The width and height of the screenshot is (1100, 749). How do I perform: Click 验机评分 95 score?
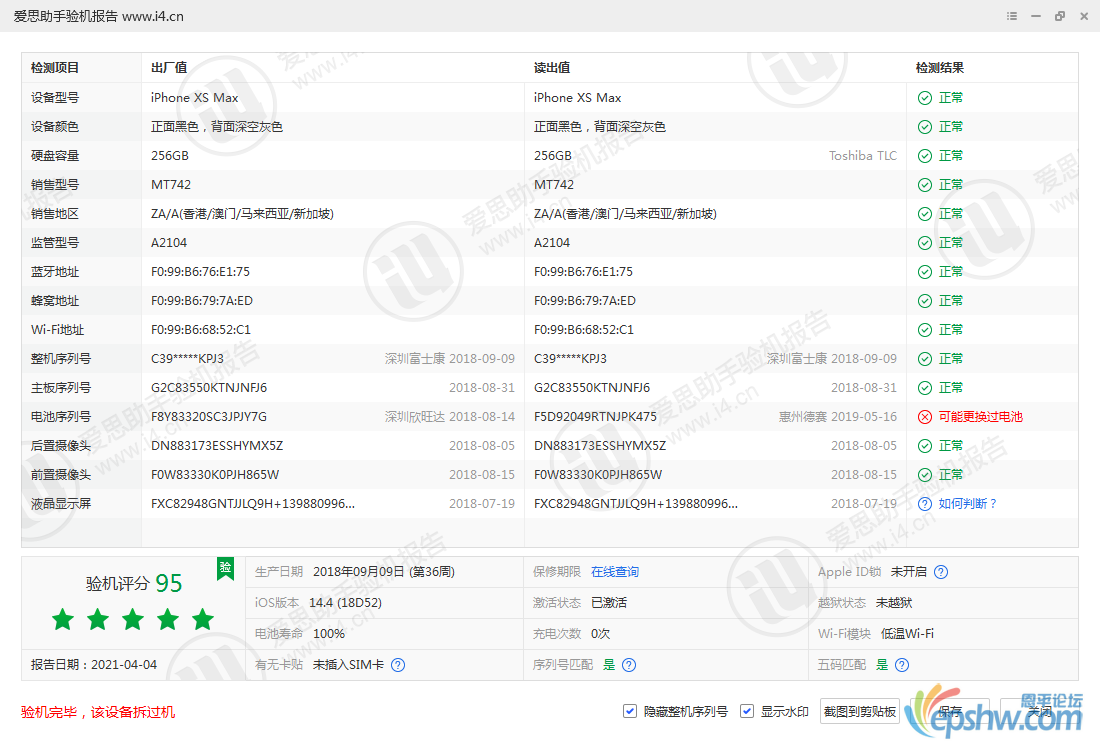click(x=133, y=583)
